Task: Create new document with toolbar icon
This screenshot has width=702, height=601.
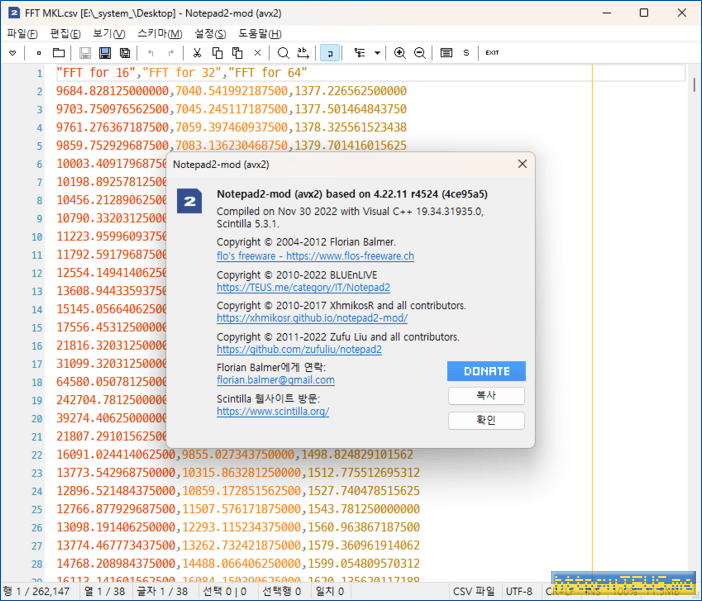Action: coord(39,53)
